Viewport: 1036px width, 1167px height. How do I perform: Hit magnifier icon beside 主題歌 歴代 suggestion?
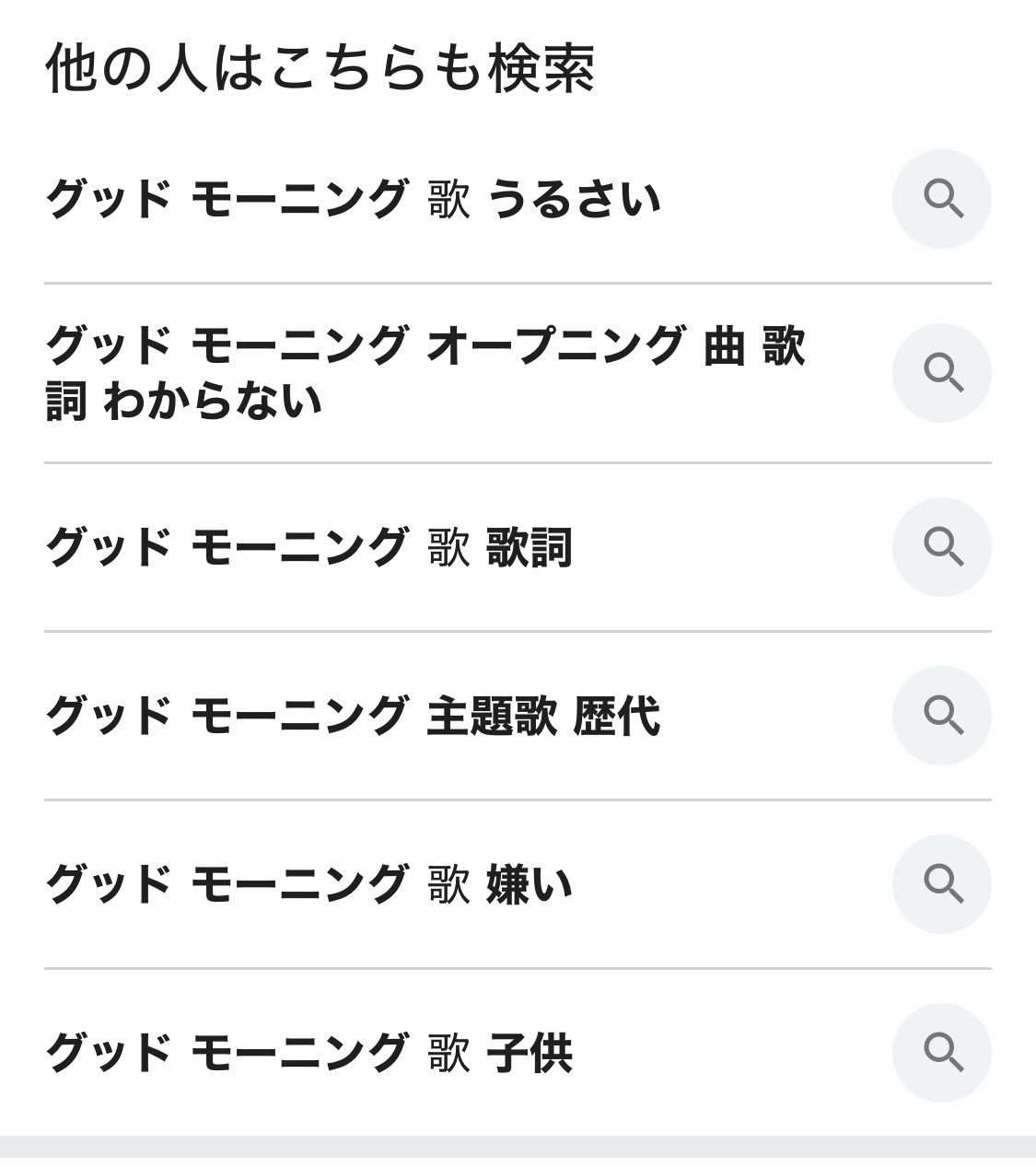tap(941, 716)
